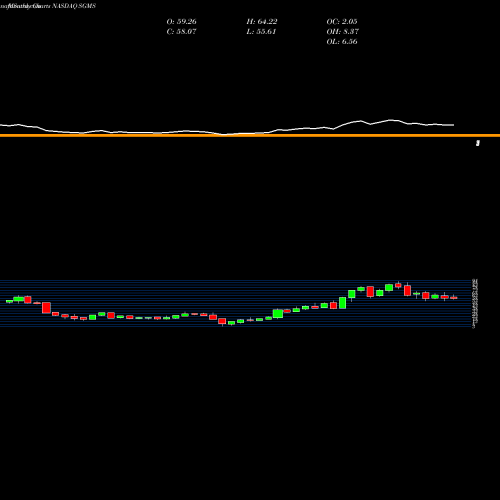The image size is (500, 500).
Task: Click the price axis labels beside the candles
Action: click(475, 303)
